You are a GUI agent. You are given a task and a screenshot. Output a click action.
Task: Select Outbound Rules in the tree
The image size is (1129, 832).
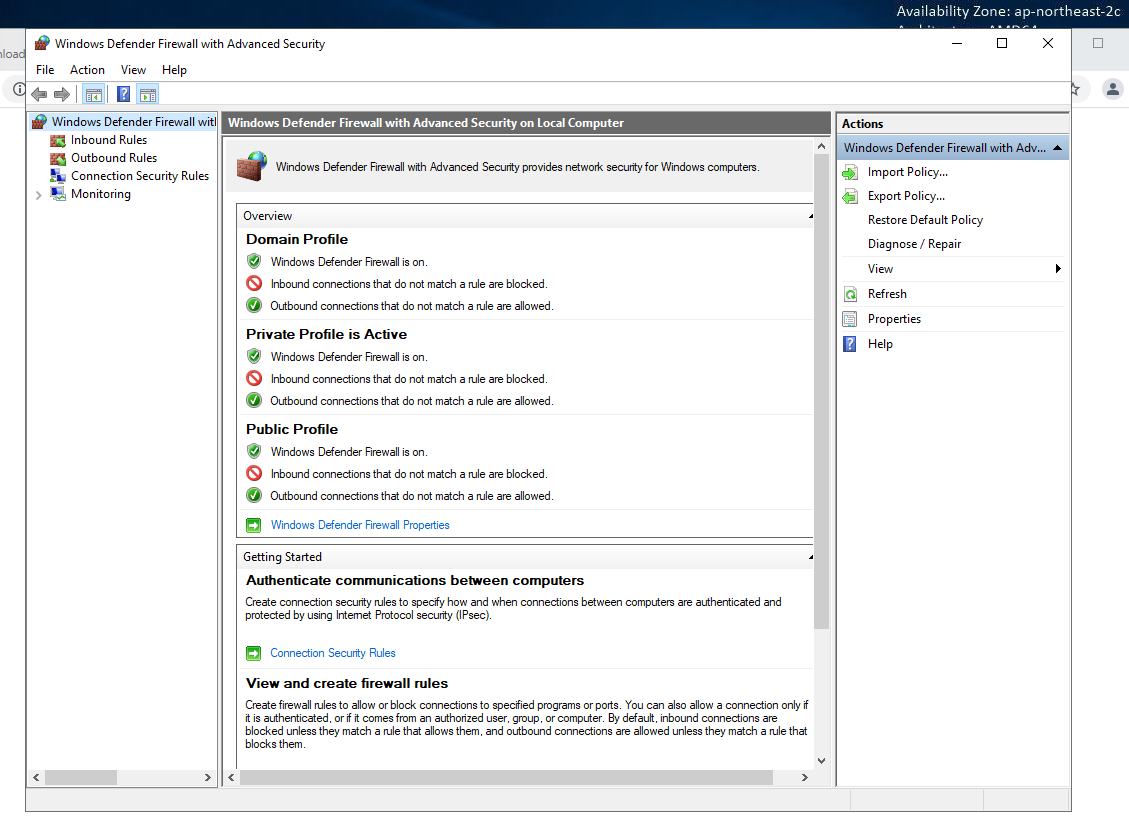[114, 158]
